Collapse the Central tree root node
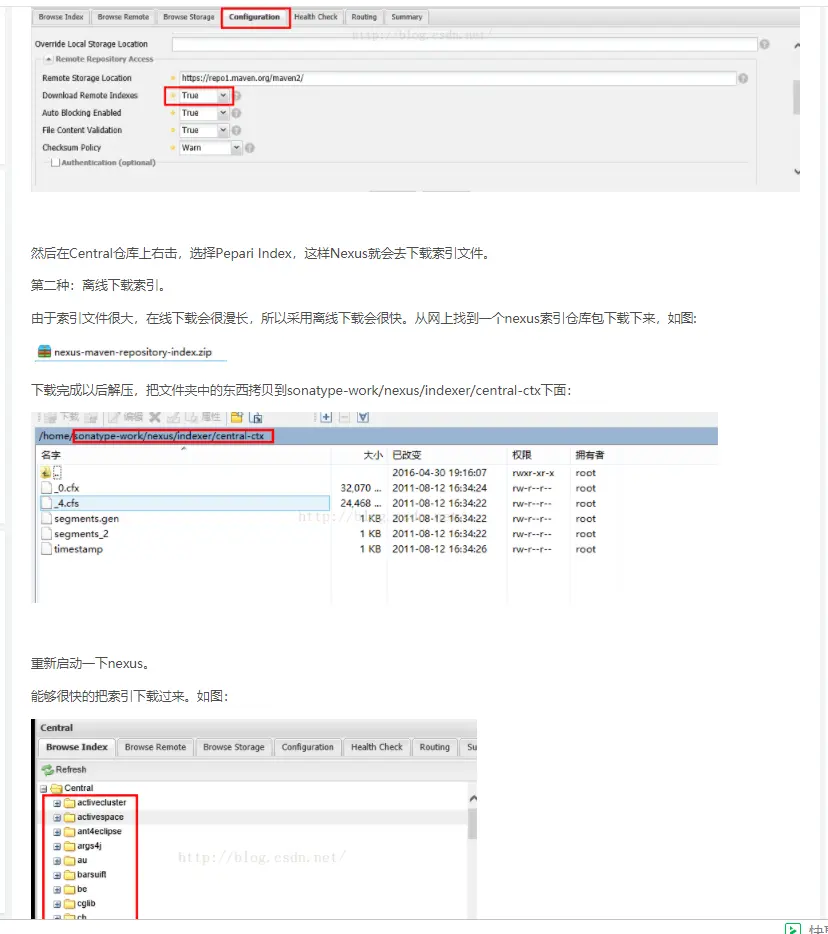828x934 pixels. [43, 789]
